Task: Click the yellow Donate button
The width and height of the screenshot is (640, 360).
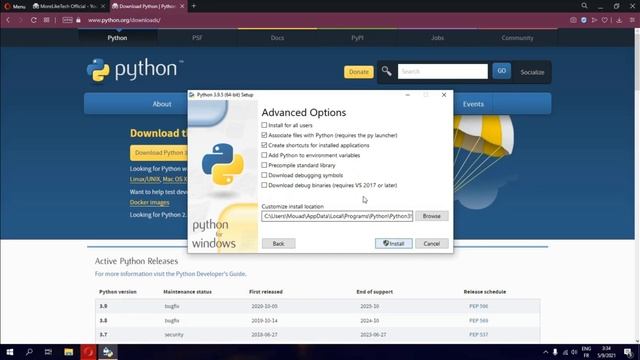Action: (x=358, y=72)
